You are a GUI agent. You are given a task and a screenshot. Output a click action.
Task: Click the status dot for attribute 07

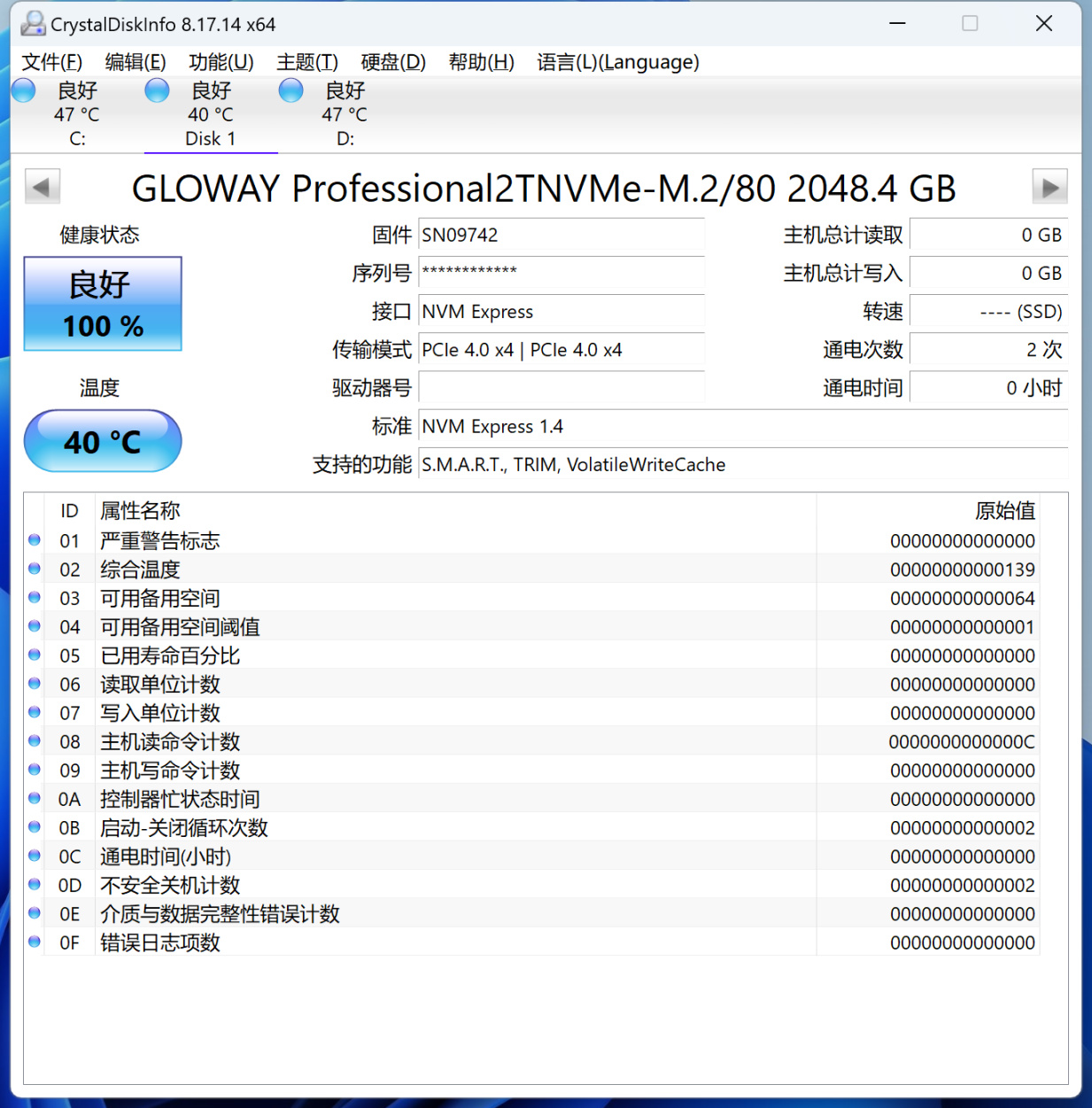[35, 712]
